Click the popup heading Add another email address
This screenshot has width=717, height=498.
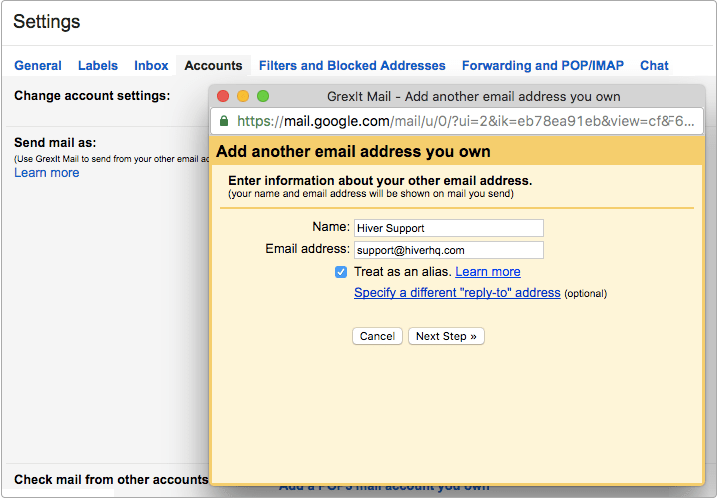click(x=353, y=151)
